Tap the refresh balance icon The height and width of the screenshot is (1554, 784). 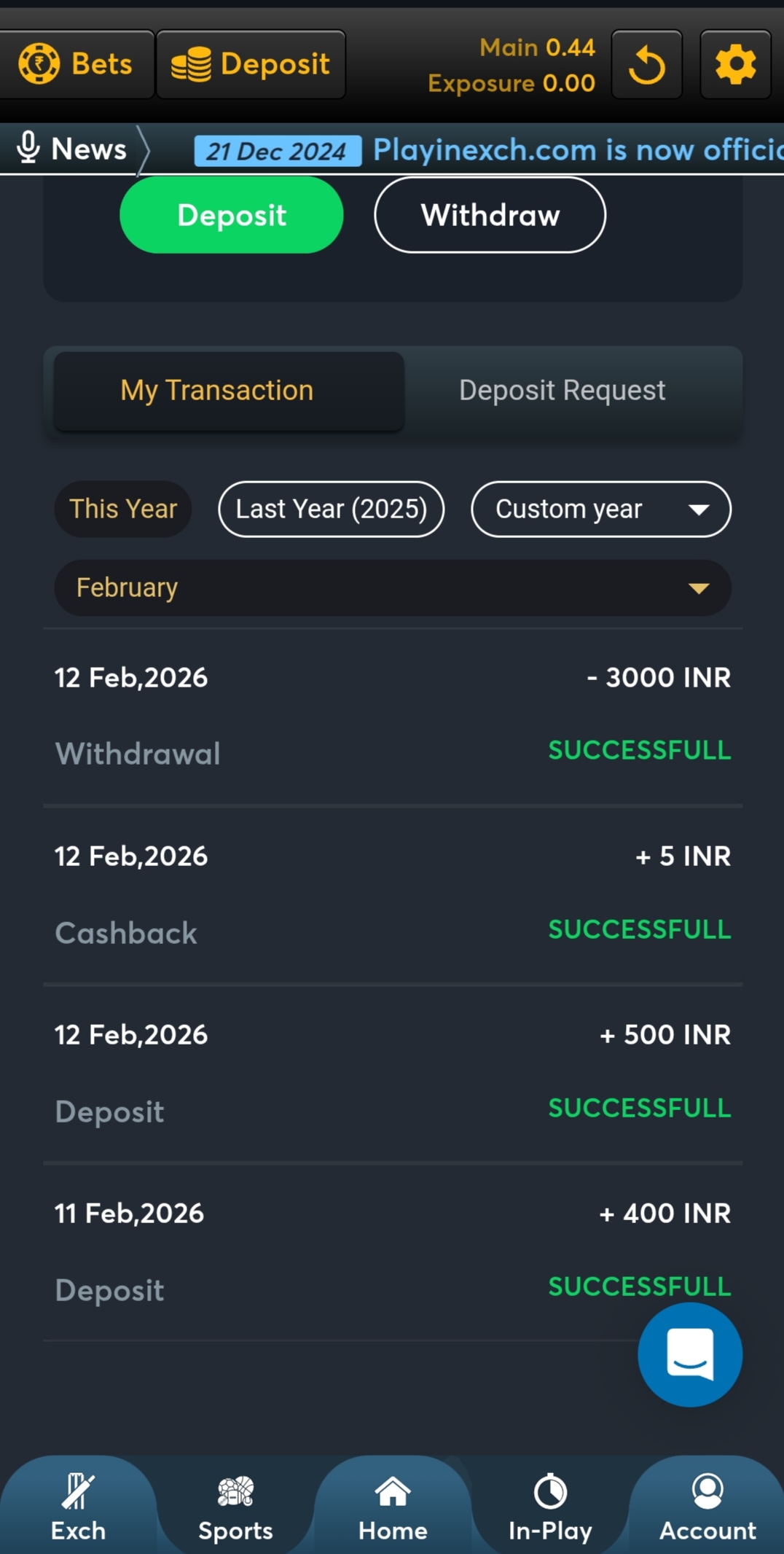(646, 65)
